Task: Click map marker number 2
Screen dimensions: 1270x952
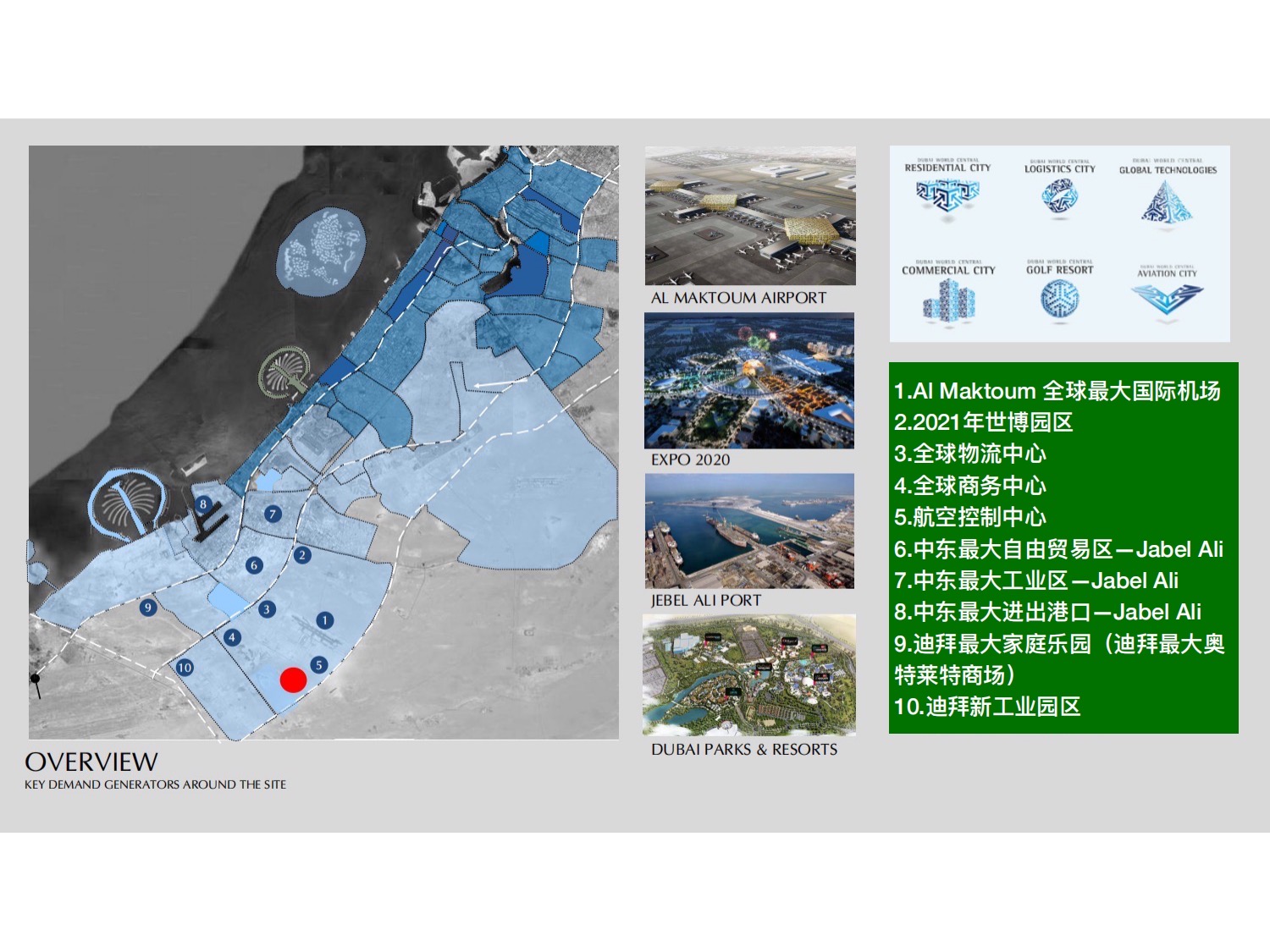Action: pyautogui.click(x=302, y=555)
